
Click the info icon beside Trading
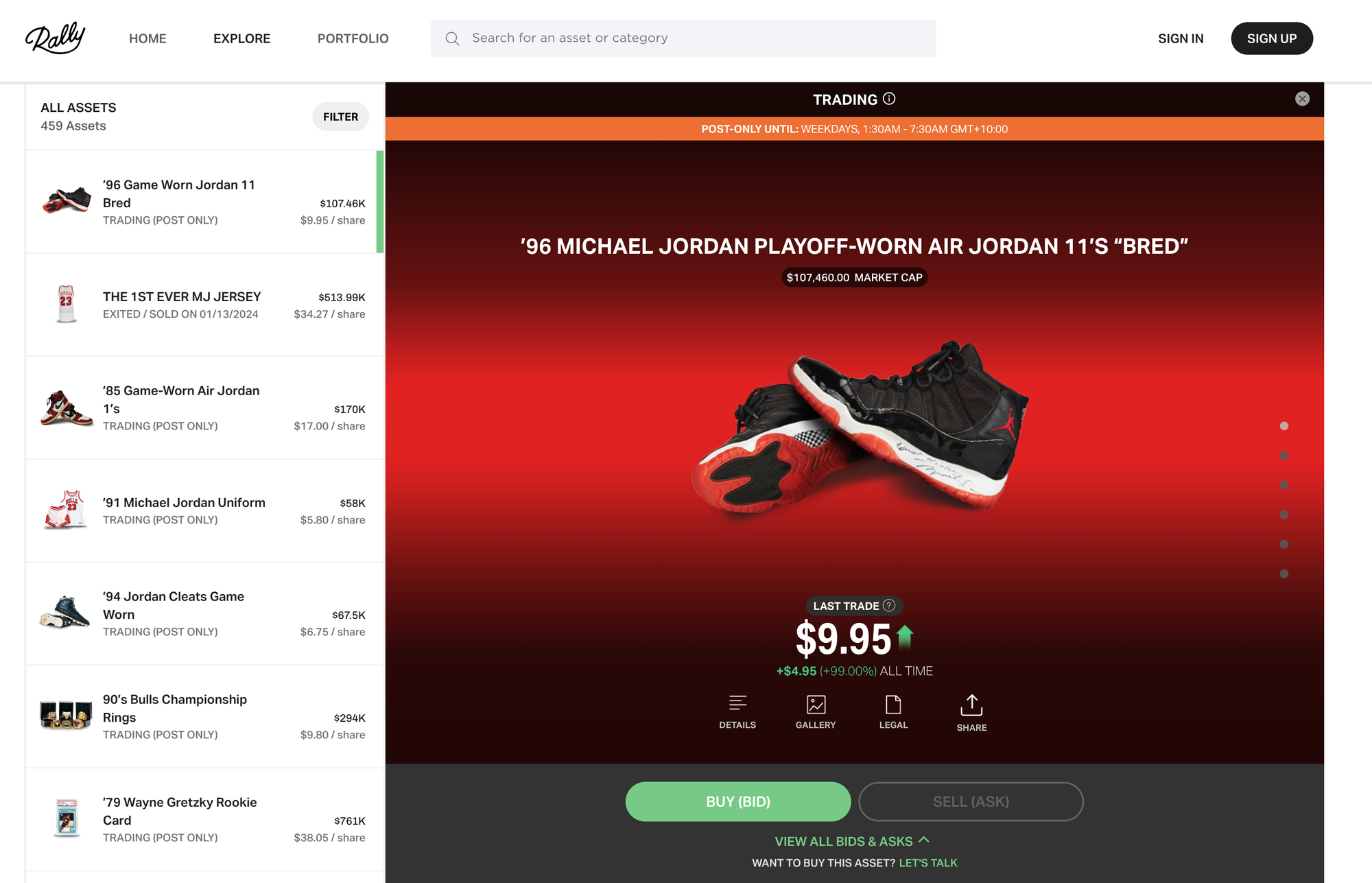(x=889, y=99)
